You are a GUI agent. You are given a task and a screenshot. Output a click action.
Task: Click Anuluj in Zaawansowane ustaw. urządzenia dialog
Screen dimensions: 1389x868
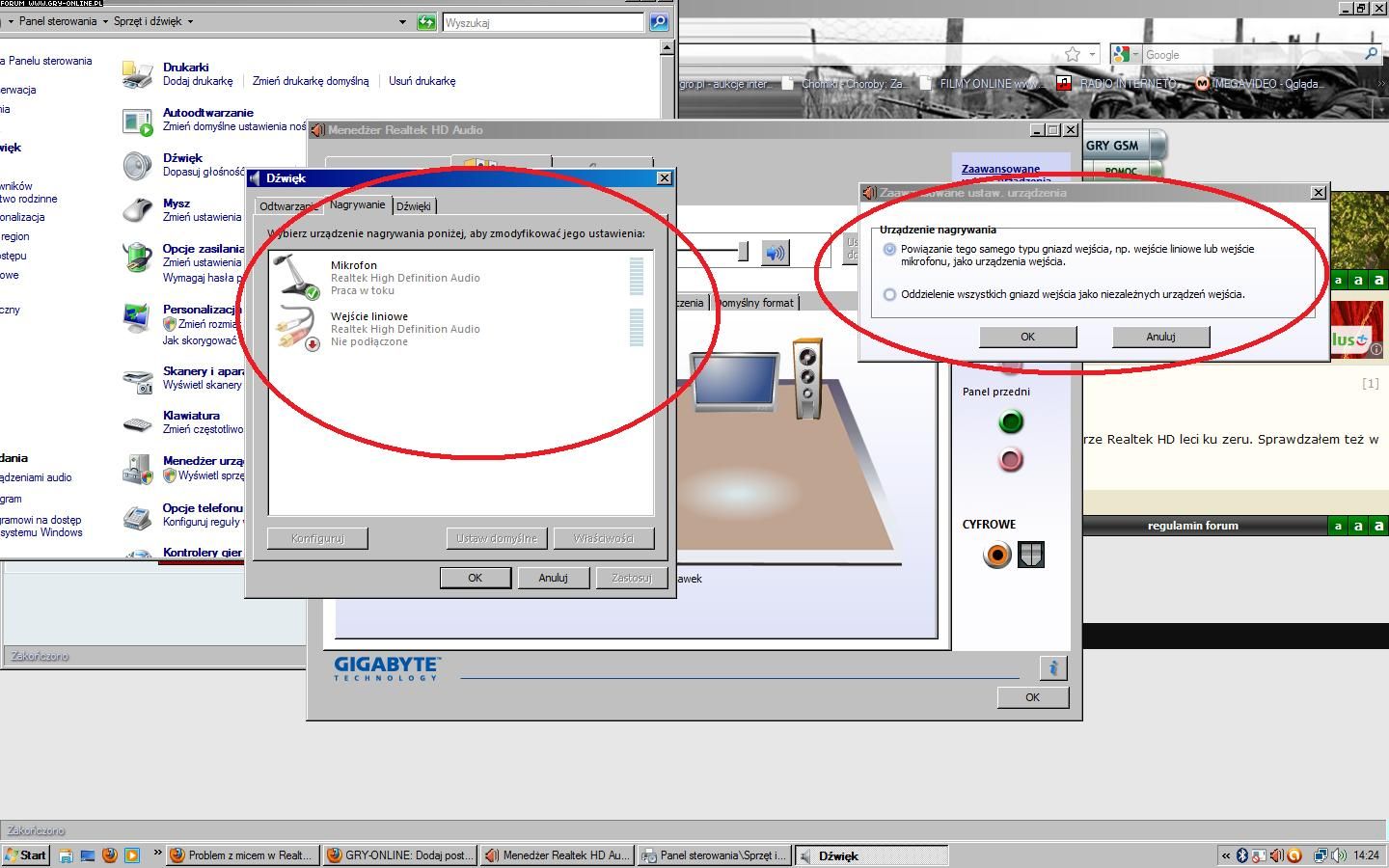point(1160,337)
